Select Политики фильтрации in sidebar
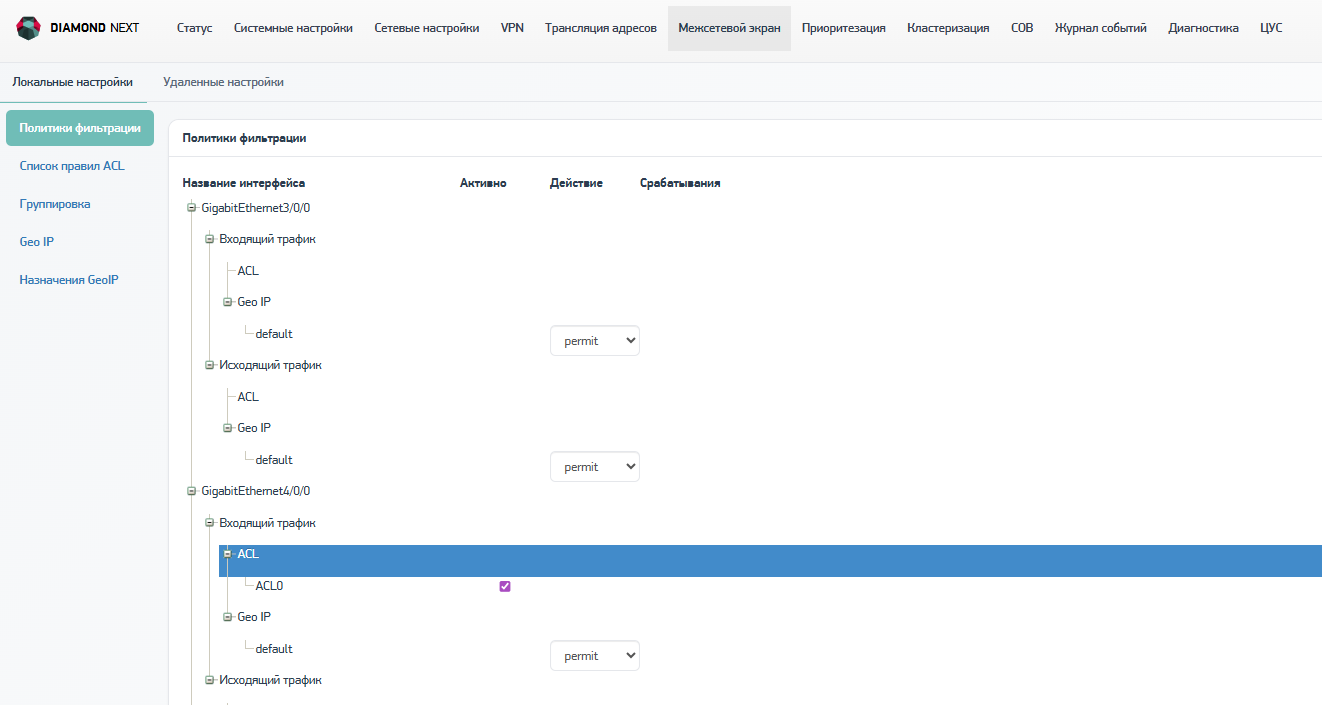This screenshot has height=705, width=1322. coord(80,128)
